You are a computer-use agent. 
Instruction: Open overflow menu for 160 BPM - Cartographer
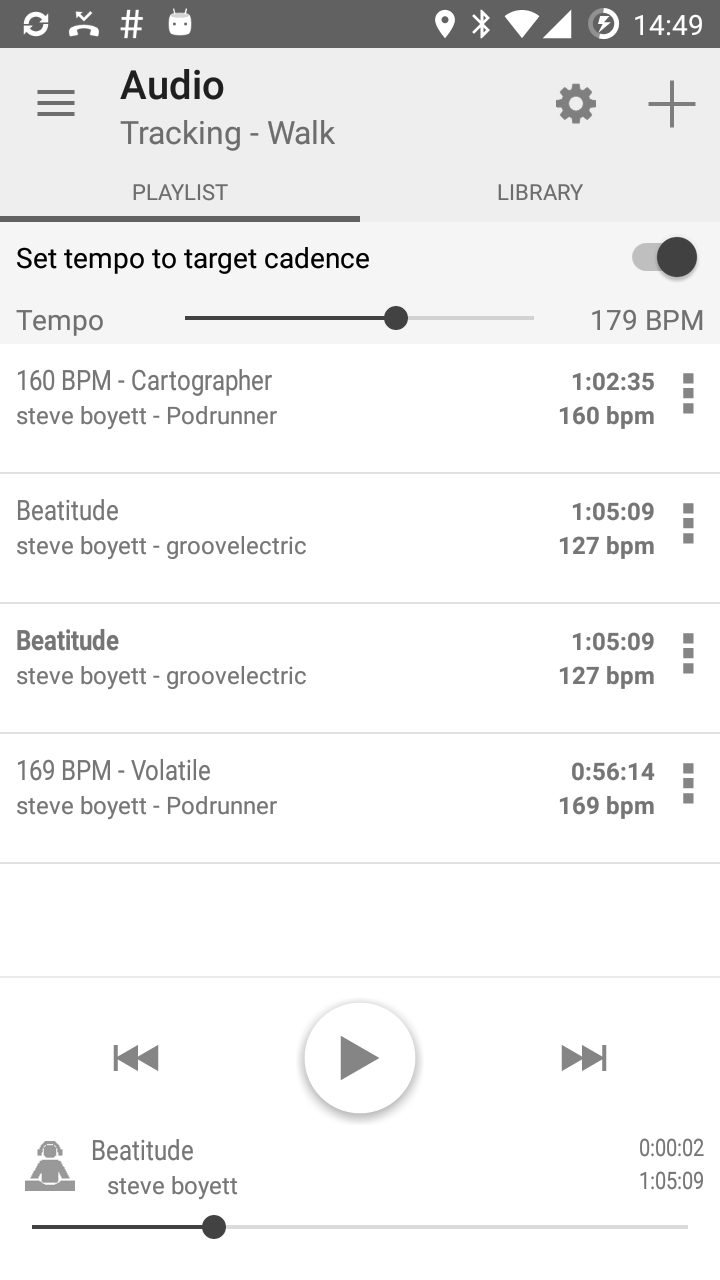688,394
